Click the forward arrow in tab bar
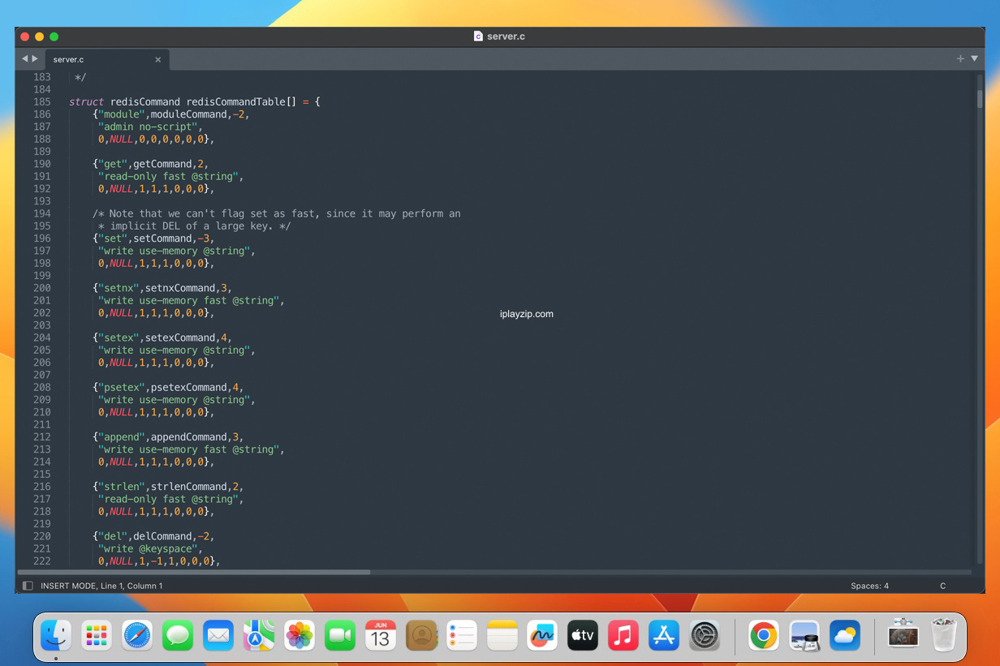Viewport: 1000px width, 666px height. tap(35, 59)
